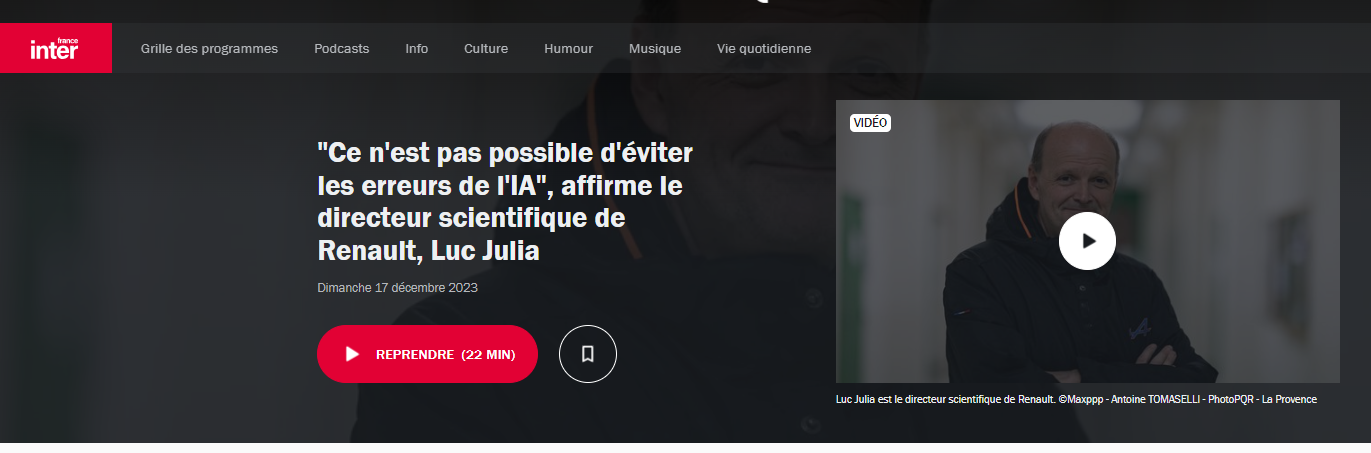Open the France Inter logo home link
1371x453 pixels.
coord(55,48)
